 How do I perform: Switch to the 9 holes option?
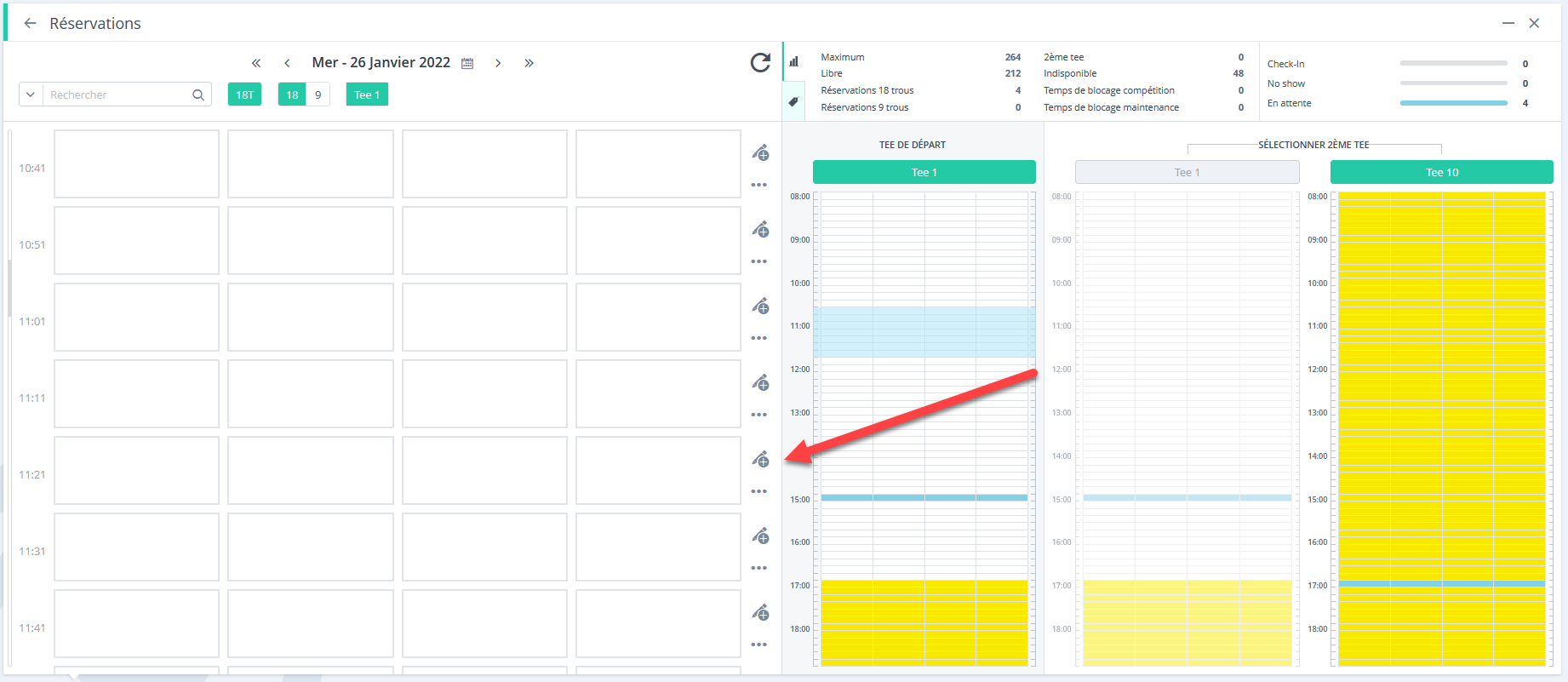[318, 95]
